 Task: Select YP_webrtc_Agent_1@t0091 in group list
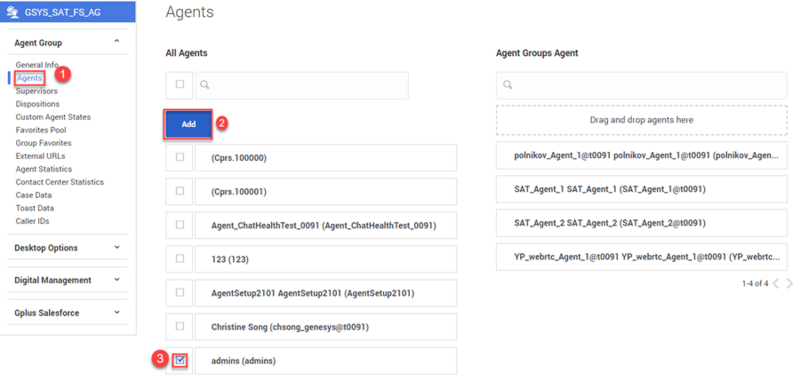tap(641, 257)
